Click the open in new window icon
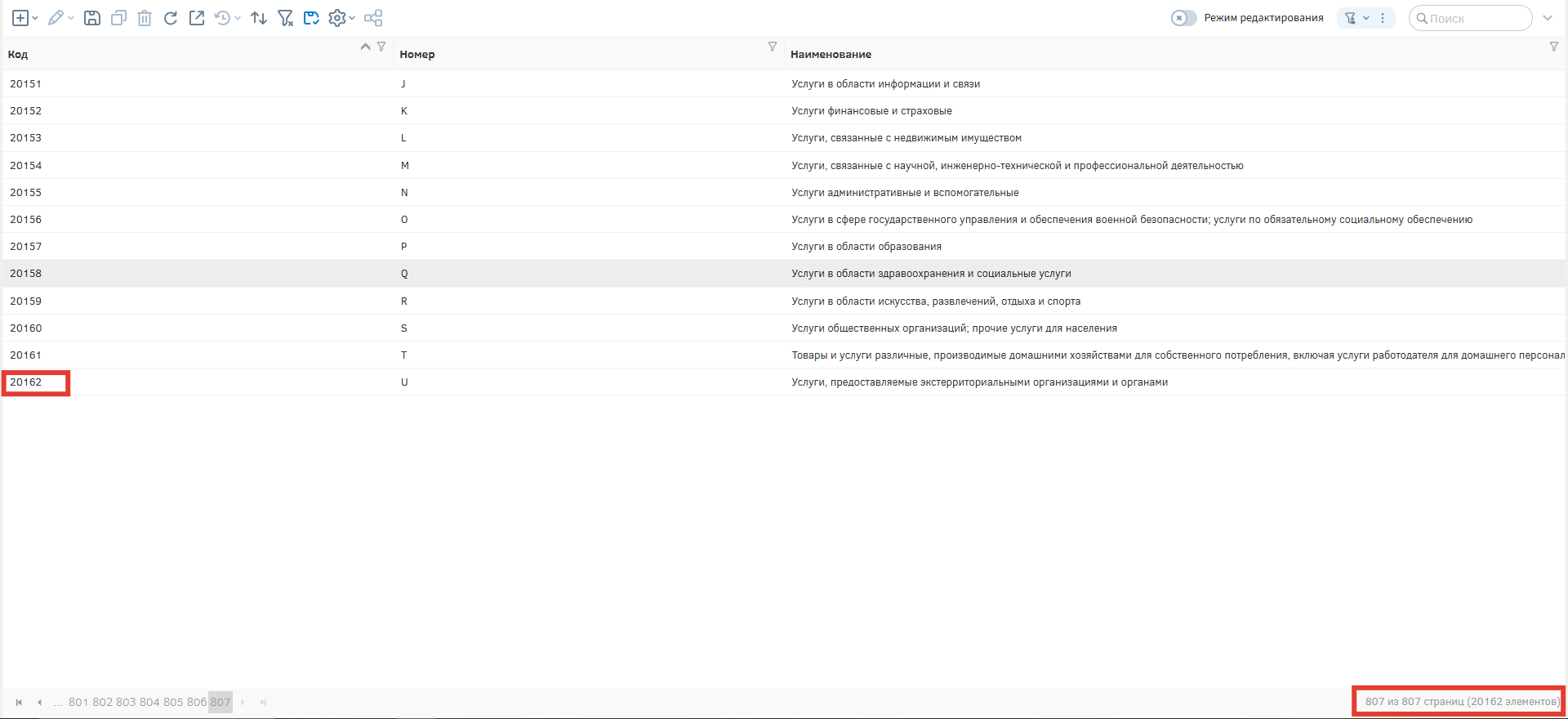1568x719 pixels. click(x=197, y=18)
